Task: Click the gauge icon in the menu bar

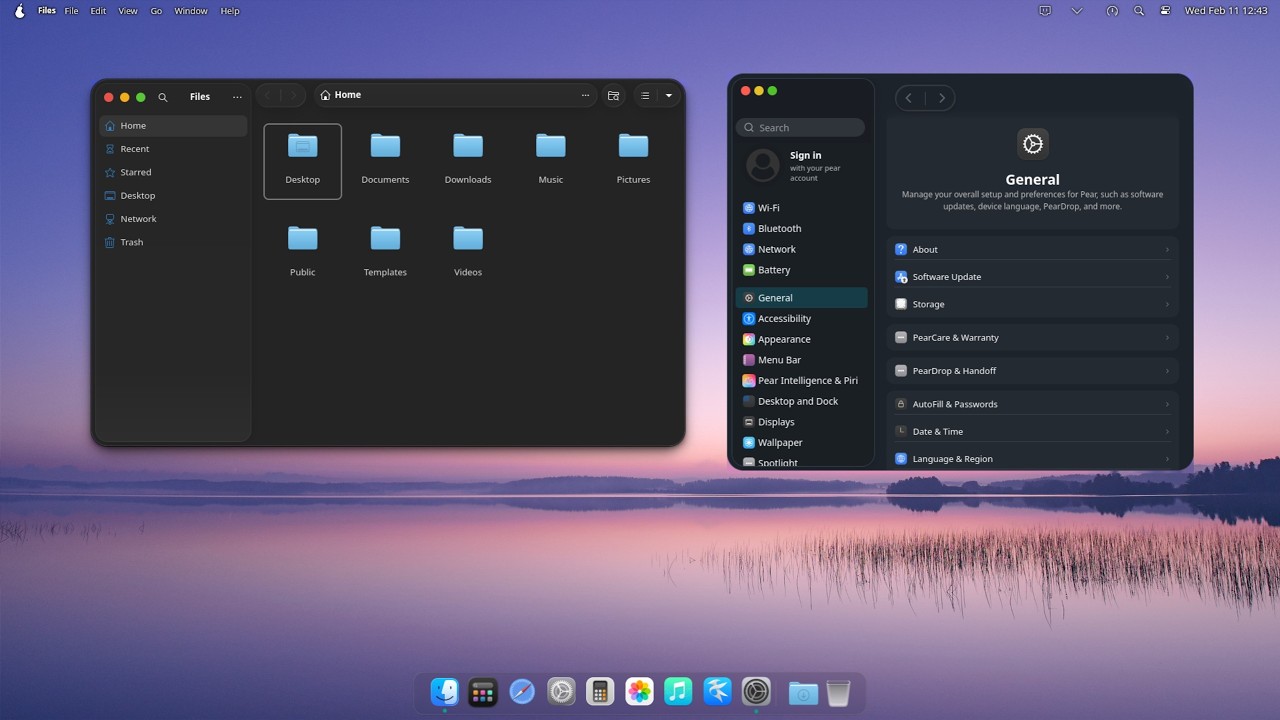Action: tap(1112, 11)
